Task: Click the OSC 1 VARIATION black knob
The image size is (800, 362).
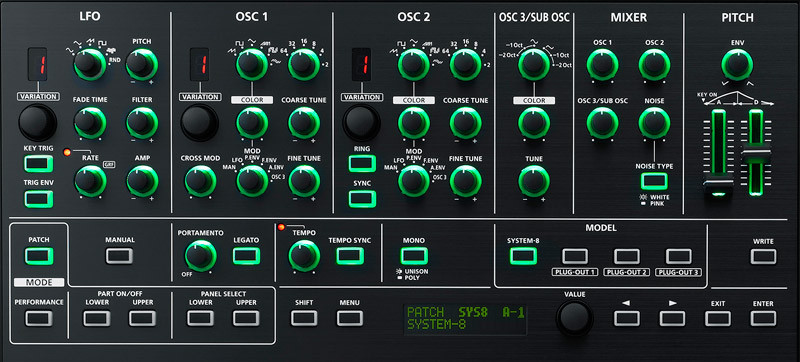Action: (199, 122)
